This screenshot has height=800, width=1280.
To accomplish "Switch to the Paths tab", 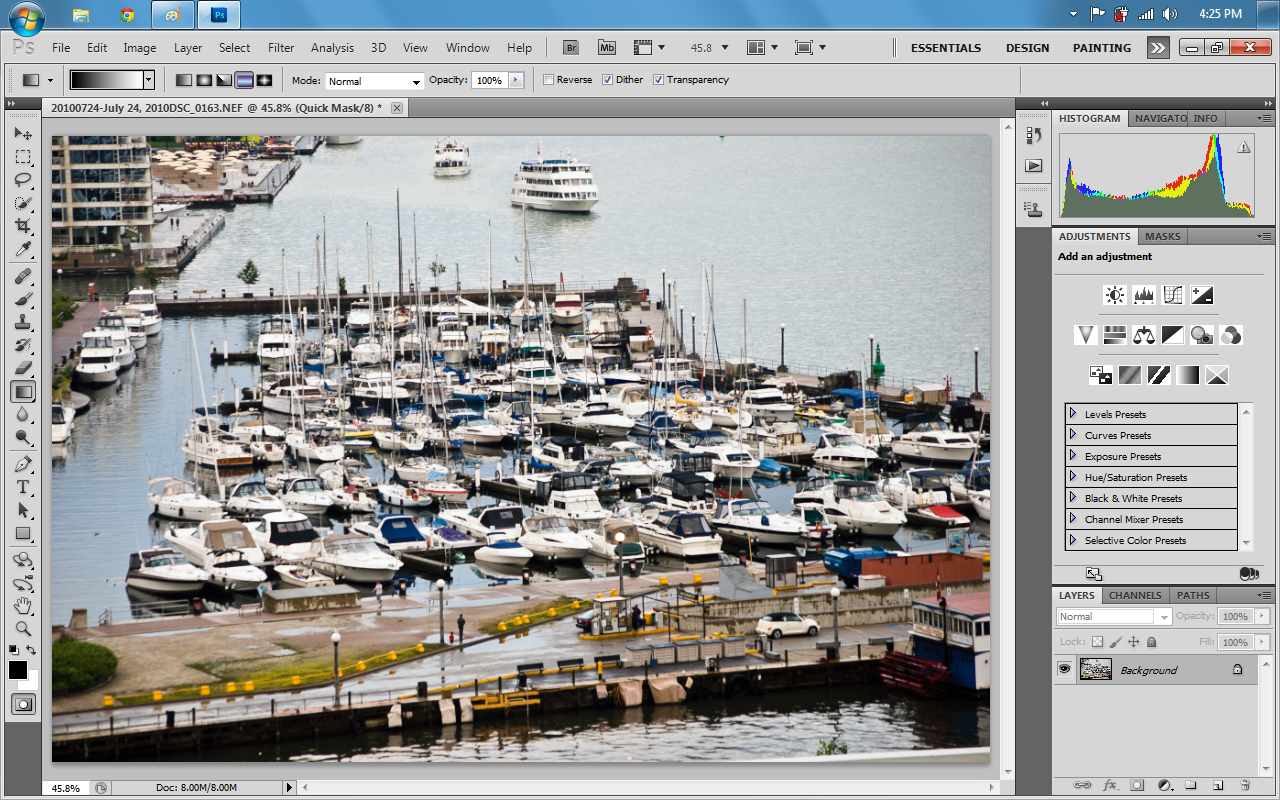I will tap(1193, 595).
